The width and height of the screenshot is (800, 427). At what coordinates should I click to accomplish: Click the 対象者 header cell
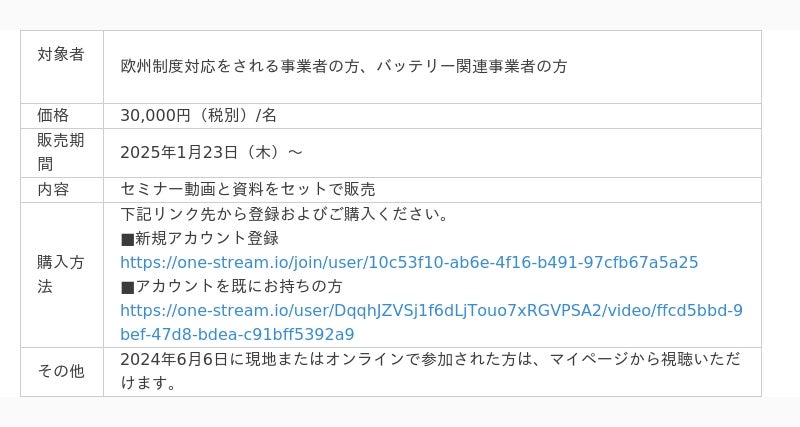[x=61, y=54]
